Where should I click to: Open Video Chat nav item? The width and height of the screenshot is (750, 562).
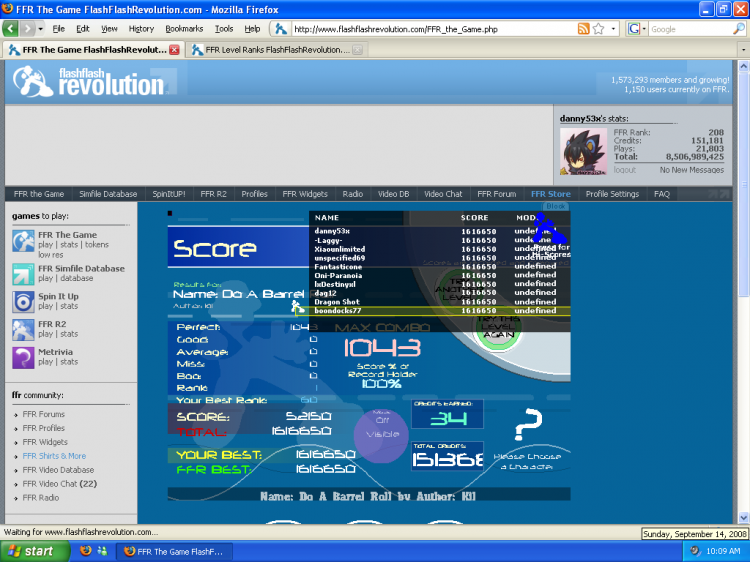click(x=443, y=194)
